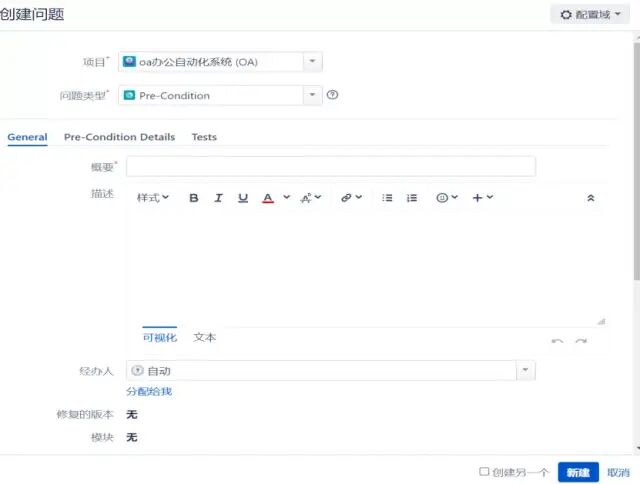Click the gear icon in 配置域 button
Image resolution: width=640 pixels, height=484 pixels.
coord(566,15)
